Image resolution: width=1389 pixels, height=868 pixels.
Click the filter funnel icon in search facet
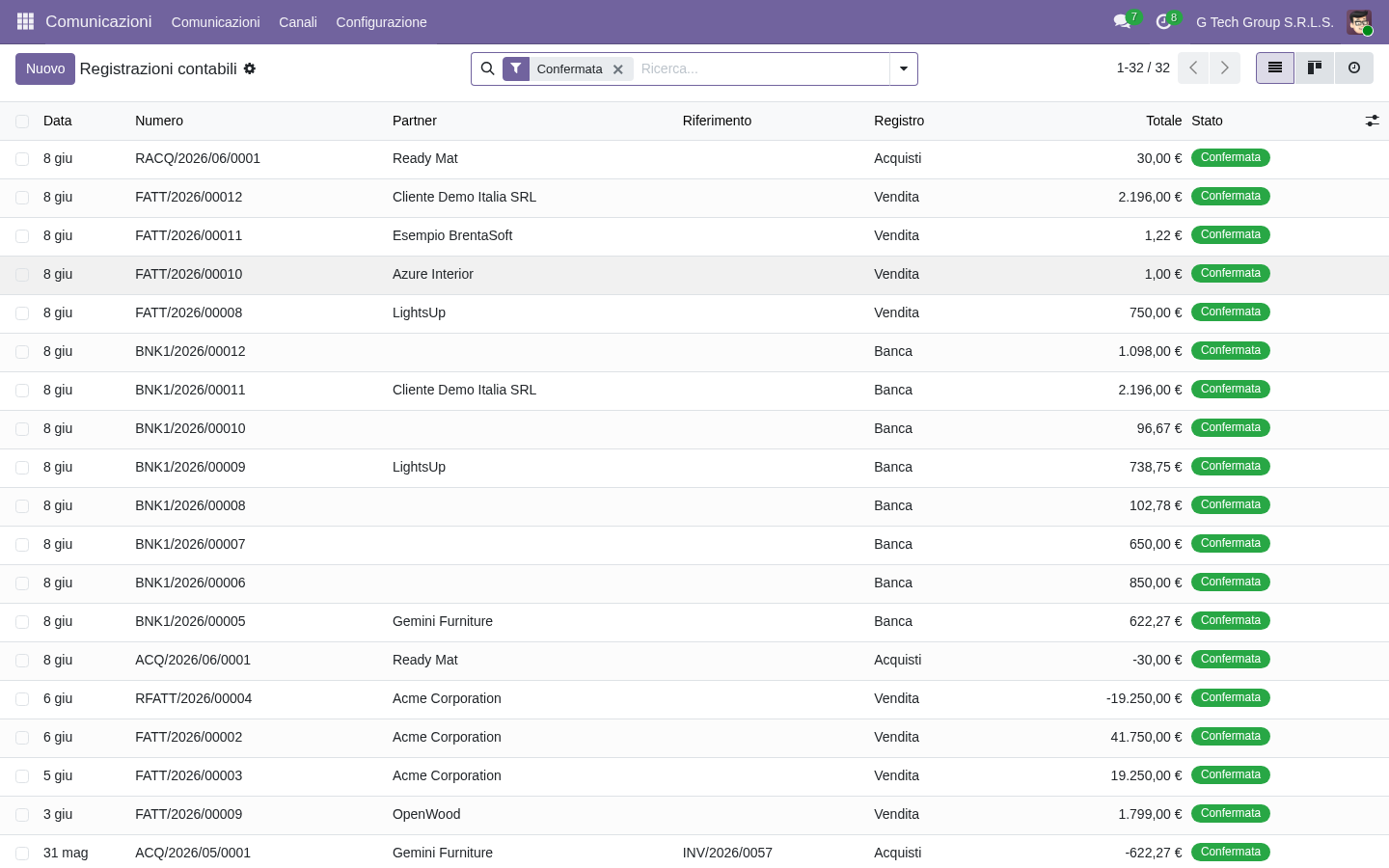(516, 68)
